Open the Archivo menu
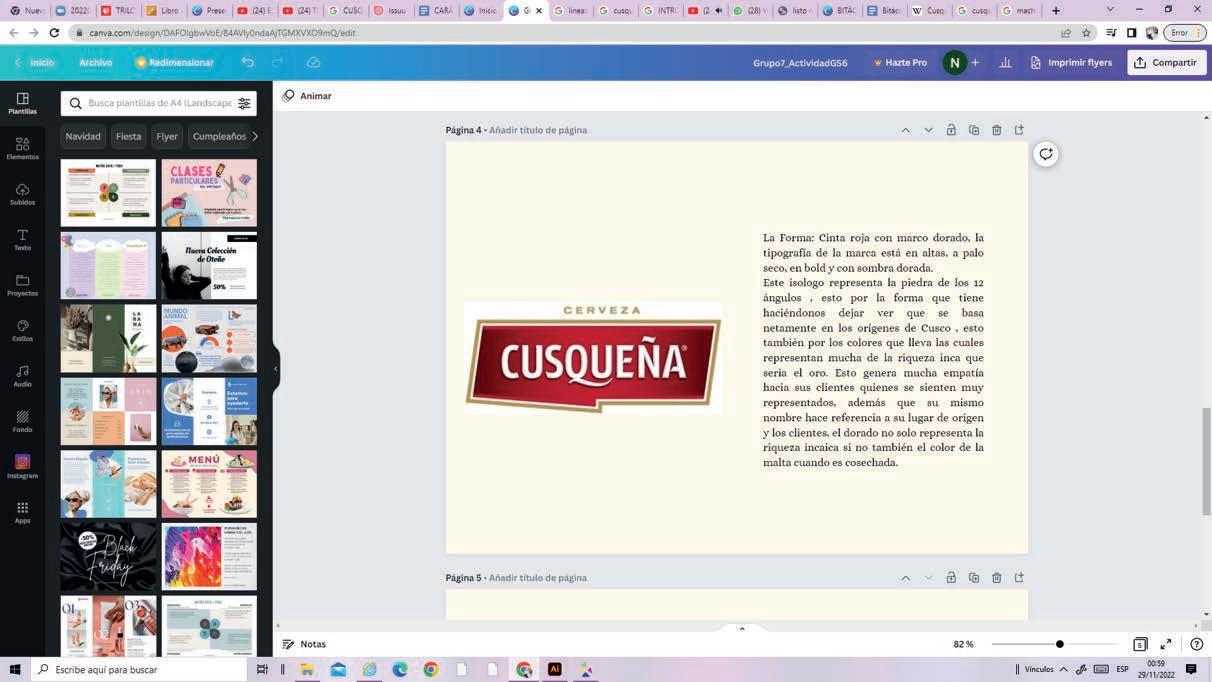Image resolution: width=1212 pixels, height=682 pixels. click(x=96, y=62)
